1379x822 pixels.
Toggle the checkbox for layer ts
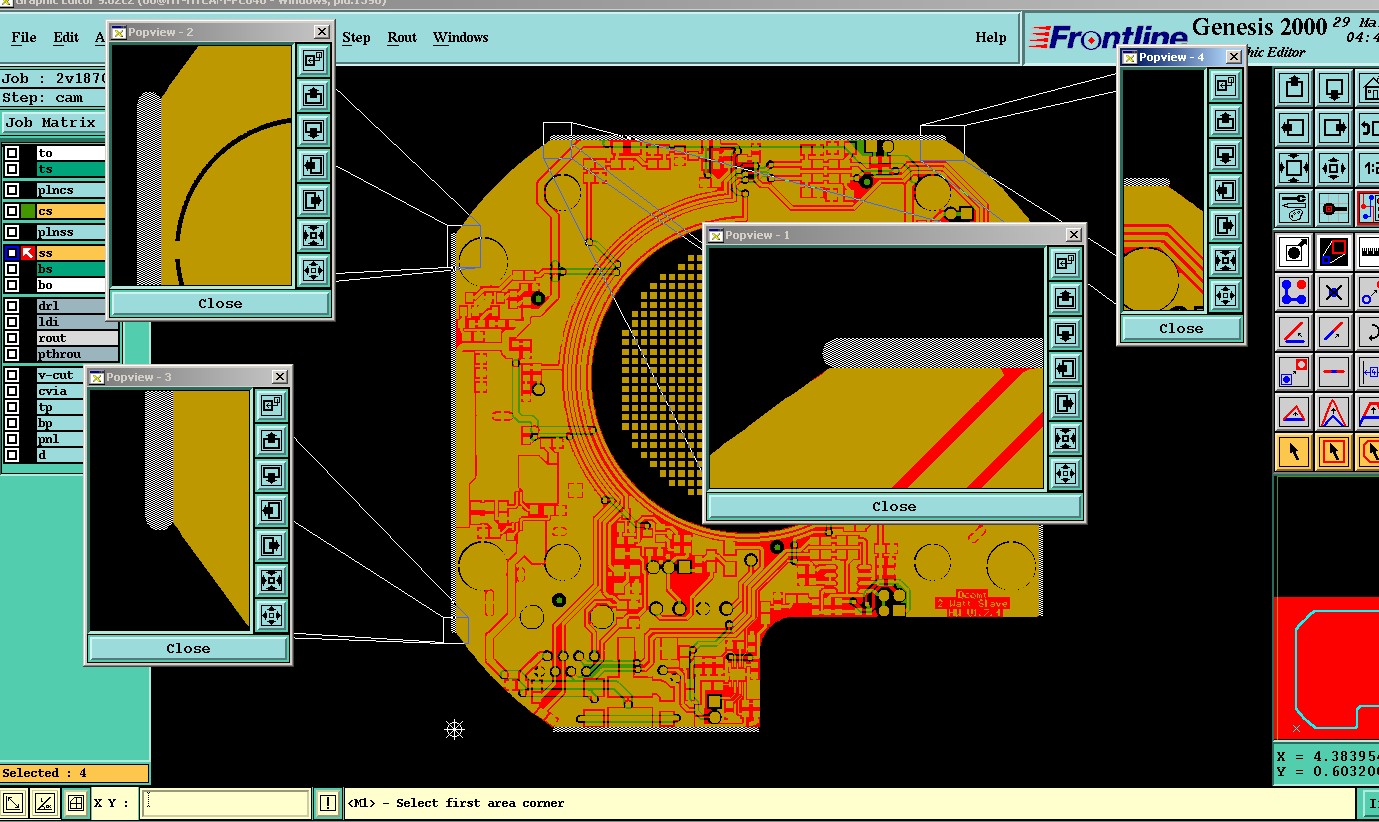click(x=12, y=169)
